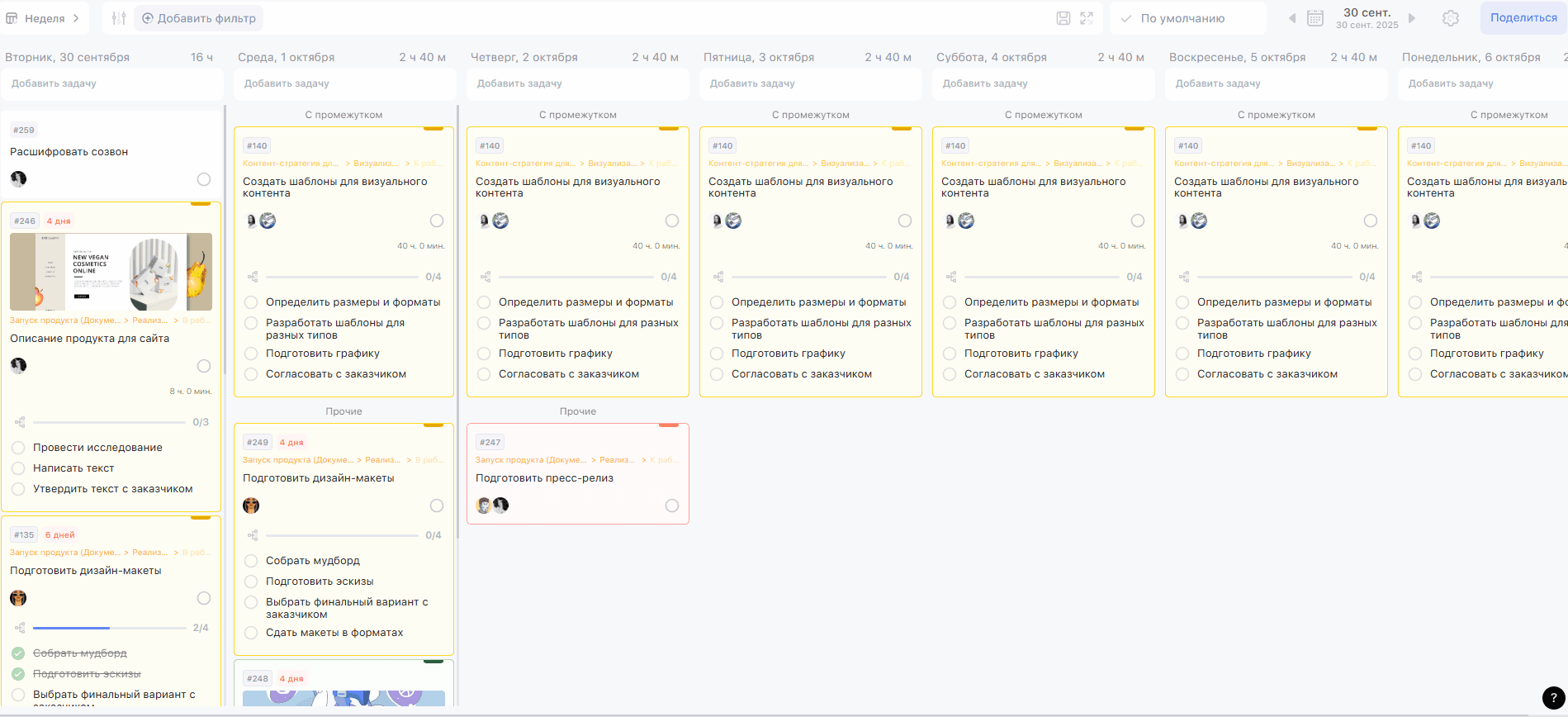Screen dimensions: 1568x717
Task: Open task 'Подготовить пресс-релиз'
Action: point(544,478)
